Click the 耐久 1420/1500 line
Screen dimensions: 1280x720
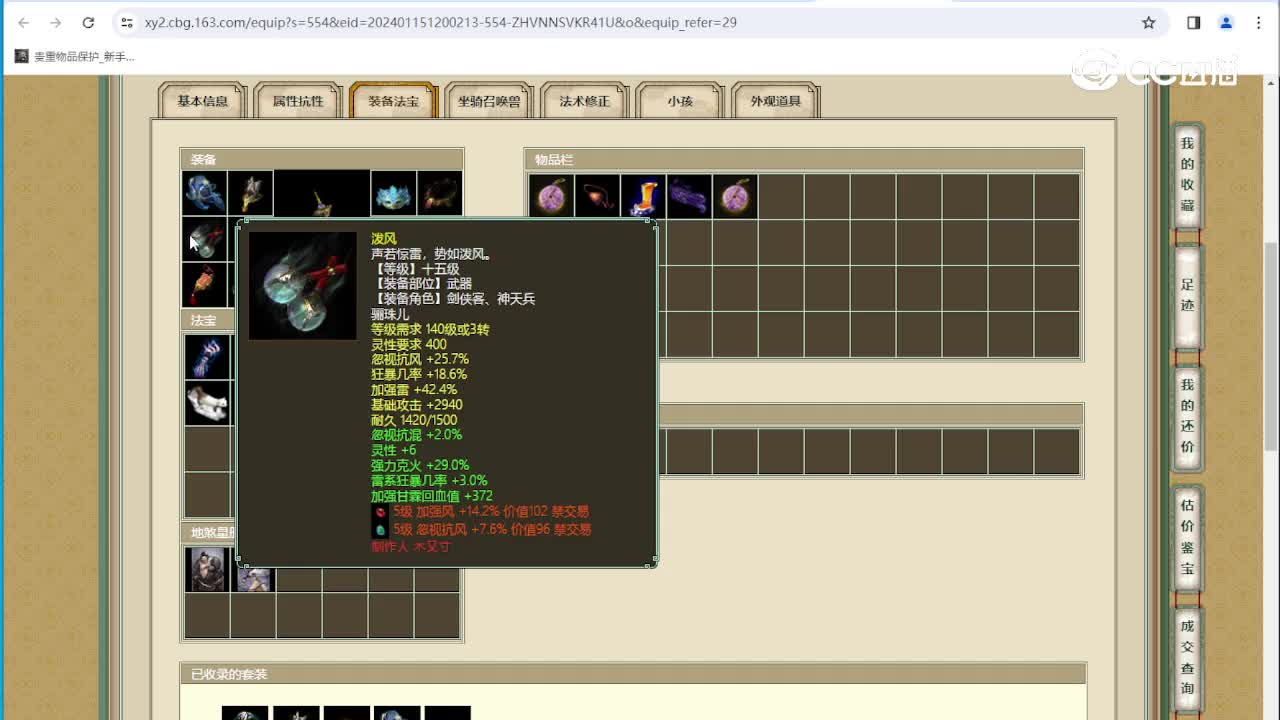click(x=414, y=420)
